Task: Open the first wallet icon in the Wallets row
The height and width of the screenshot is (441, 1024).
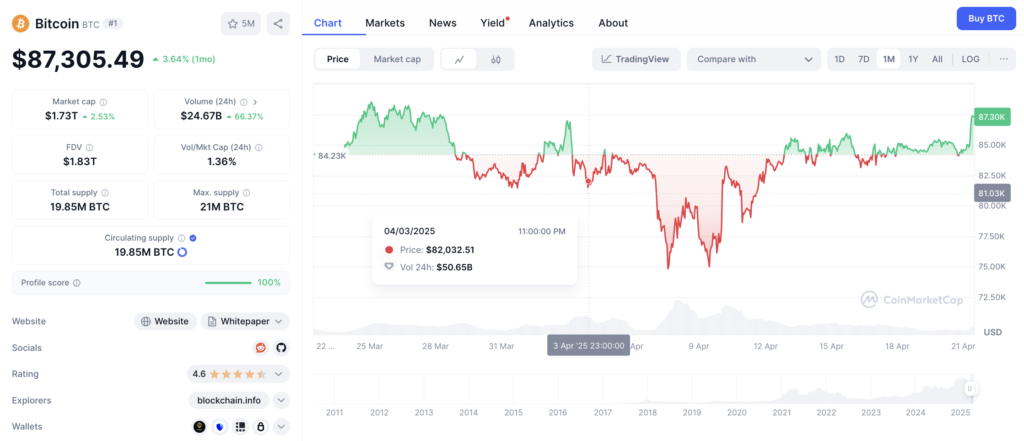Action: tap(199, 427)
